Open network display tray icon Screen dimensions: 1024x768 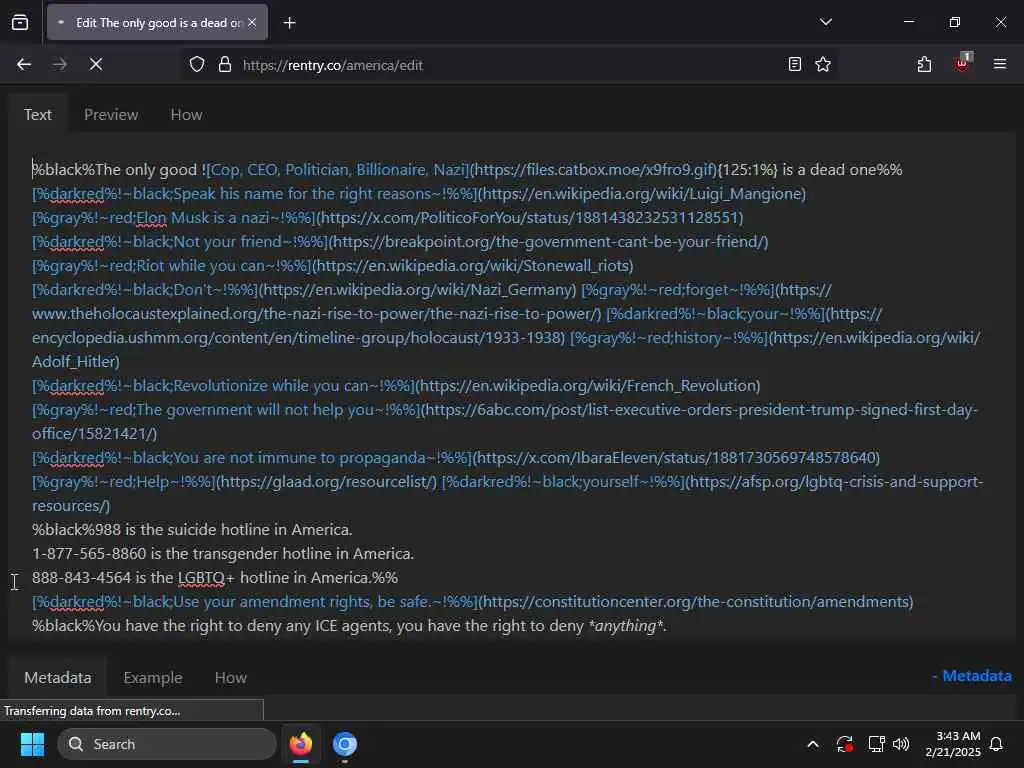(876, 744)
